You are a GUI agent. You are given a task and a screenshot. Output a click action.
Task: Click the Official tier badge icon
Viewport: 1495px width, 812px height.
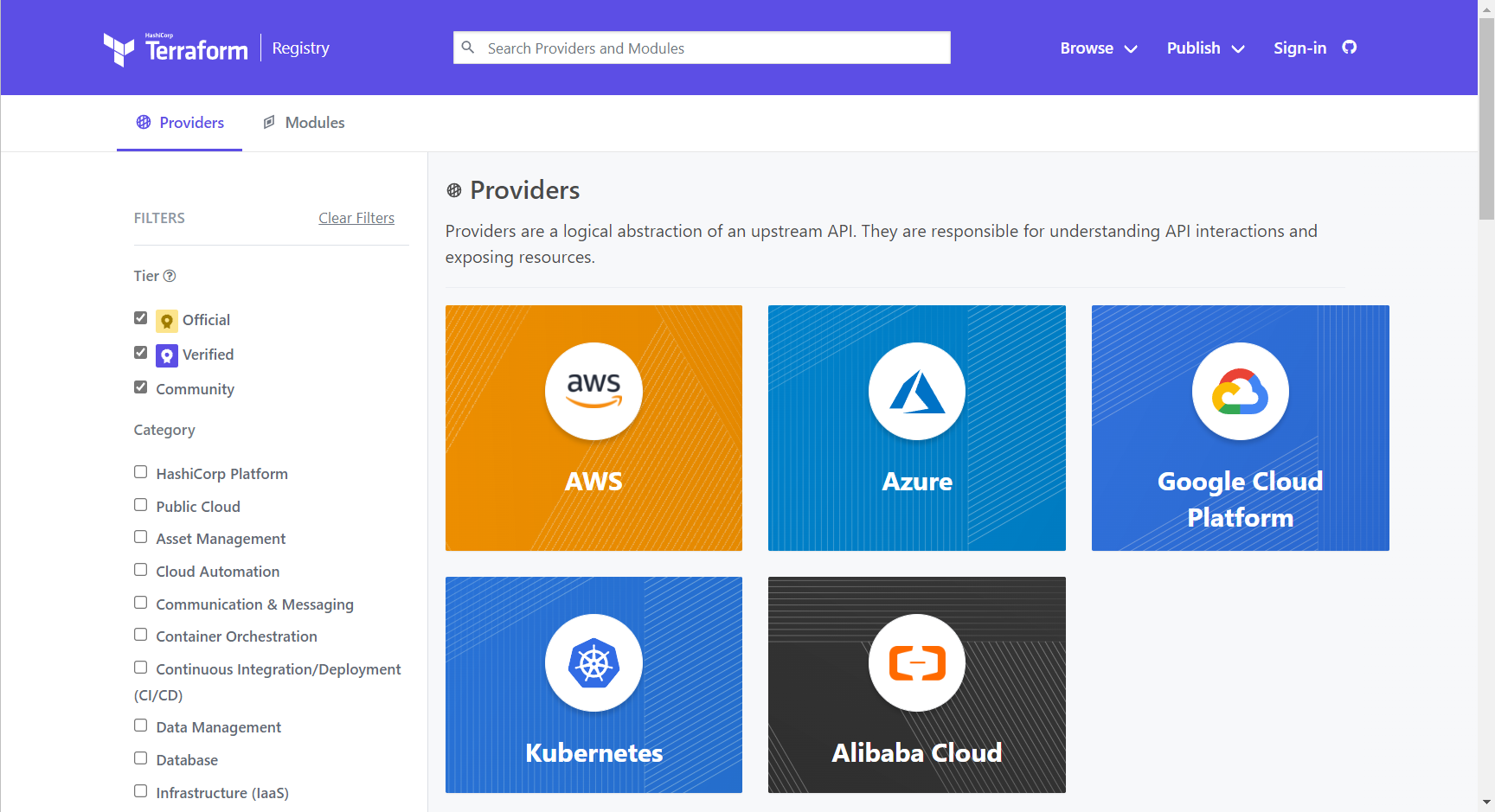pos(167,321)
